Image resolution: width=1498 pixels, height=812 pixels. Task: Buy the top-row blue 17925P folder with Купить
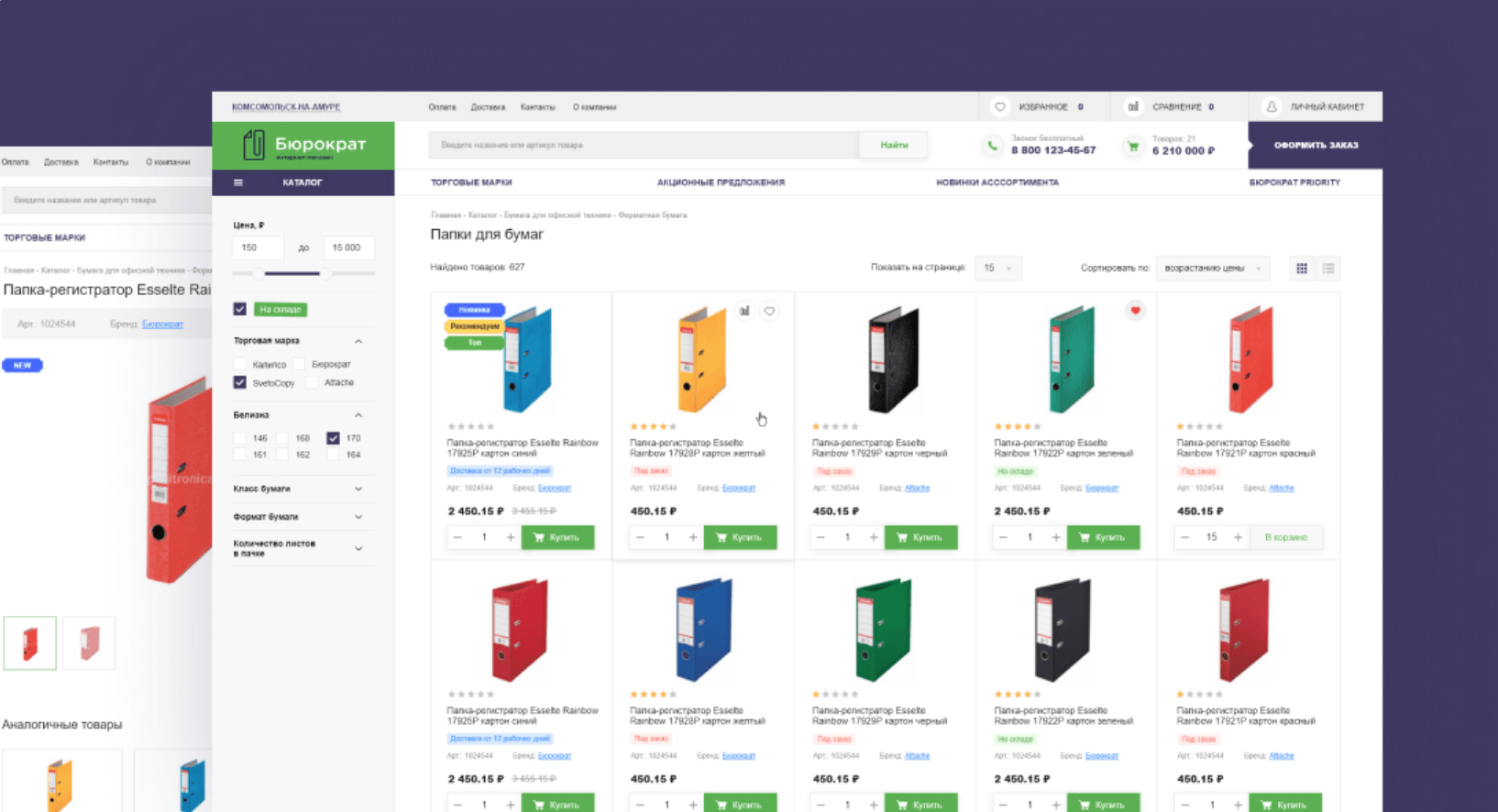(557, 537)
